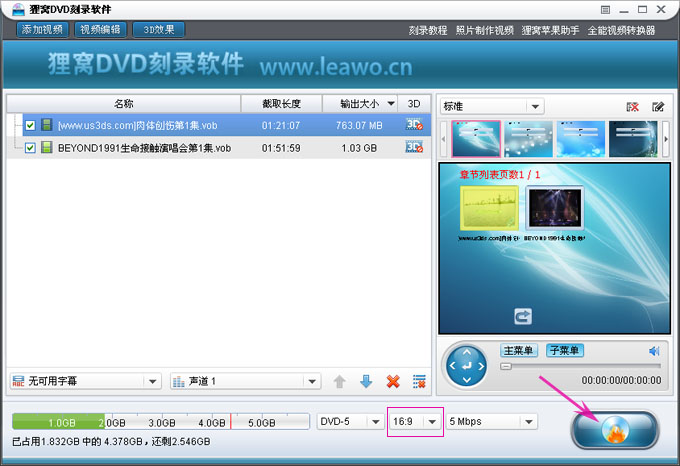Sort by 名称 column header
This screenshot has height=466, width=680.
pos(124,104)
